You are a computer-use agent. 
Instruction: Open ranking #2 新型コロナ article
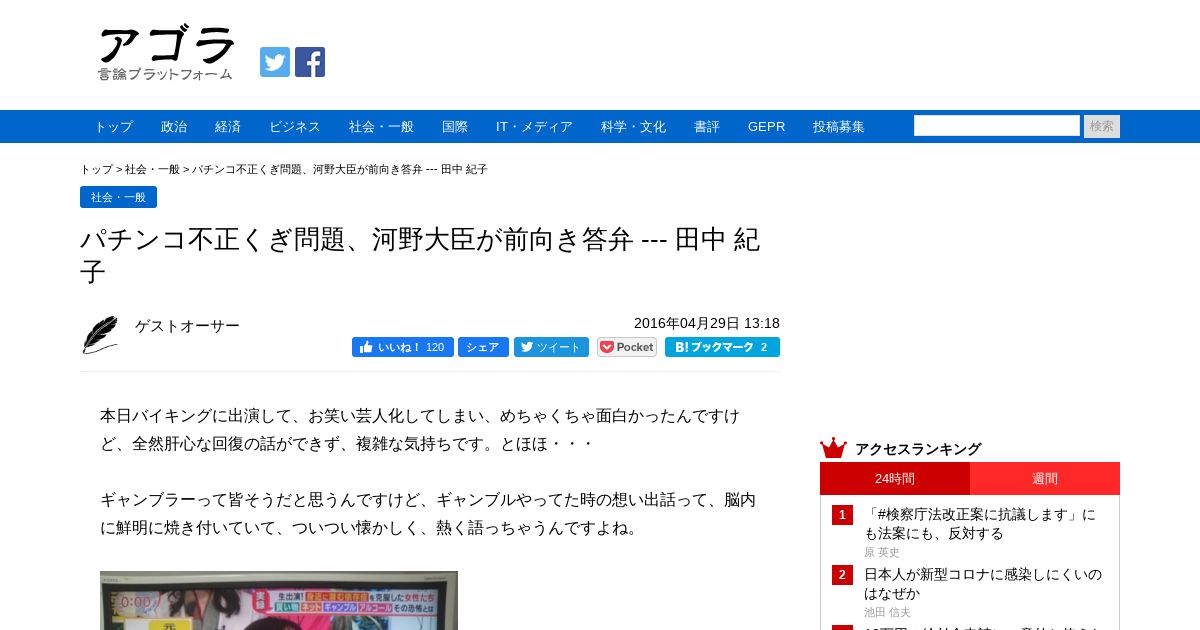pos(983,584)
